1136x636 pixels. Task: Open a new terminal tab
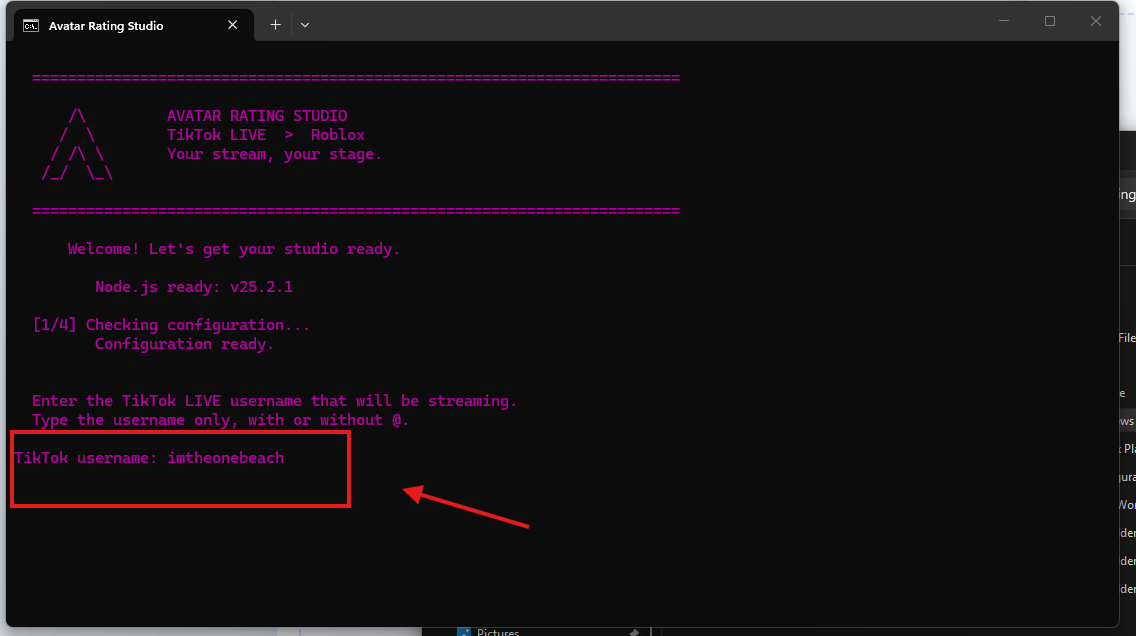275,25
